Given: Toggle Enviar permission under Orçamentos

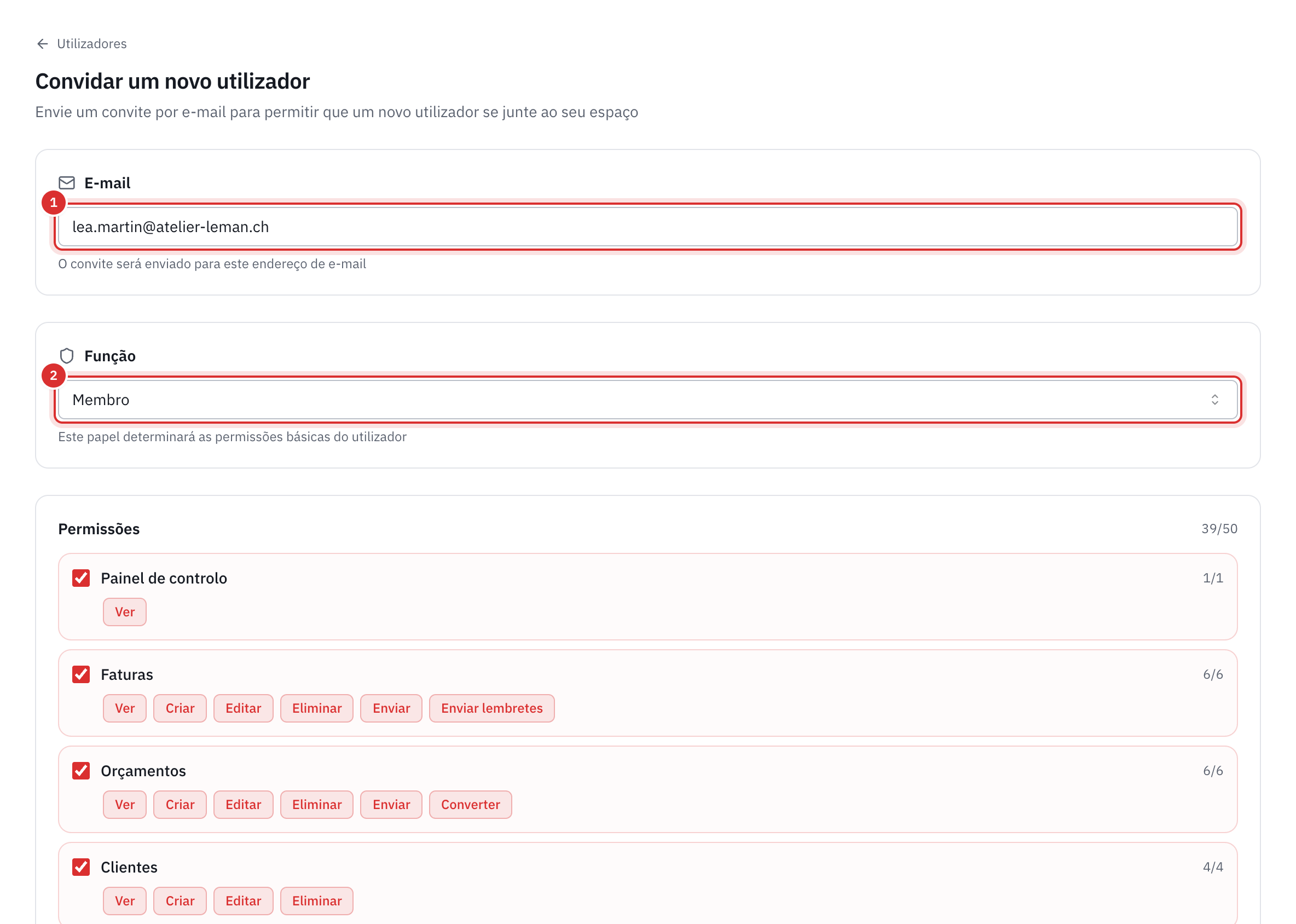Looking at the screenshot, I should pyautogui.click(x=391, y=804).
